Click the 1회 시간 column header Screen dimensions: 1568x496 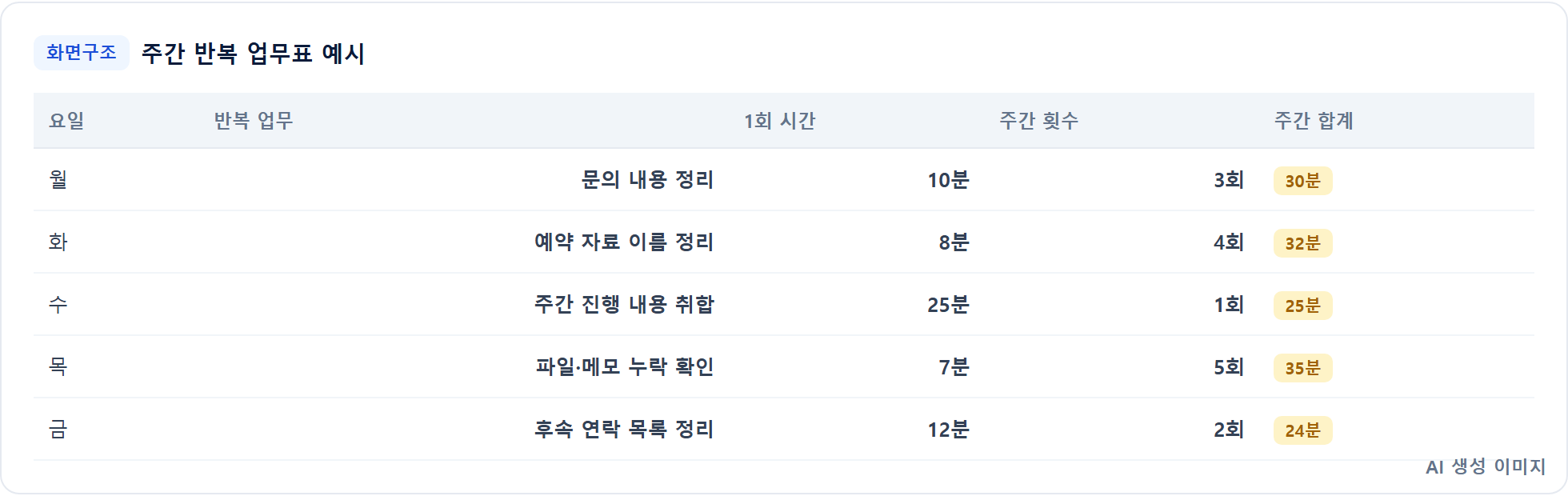779,121
